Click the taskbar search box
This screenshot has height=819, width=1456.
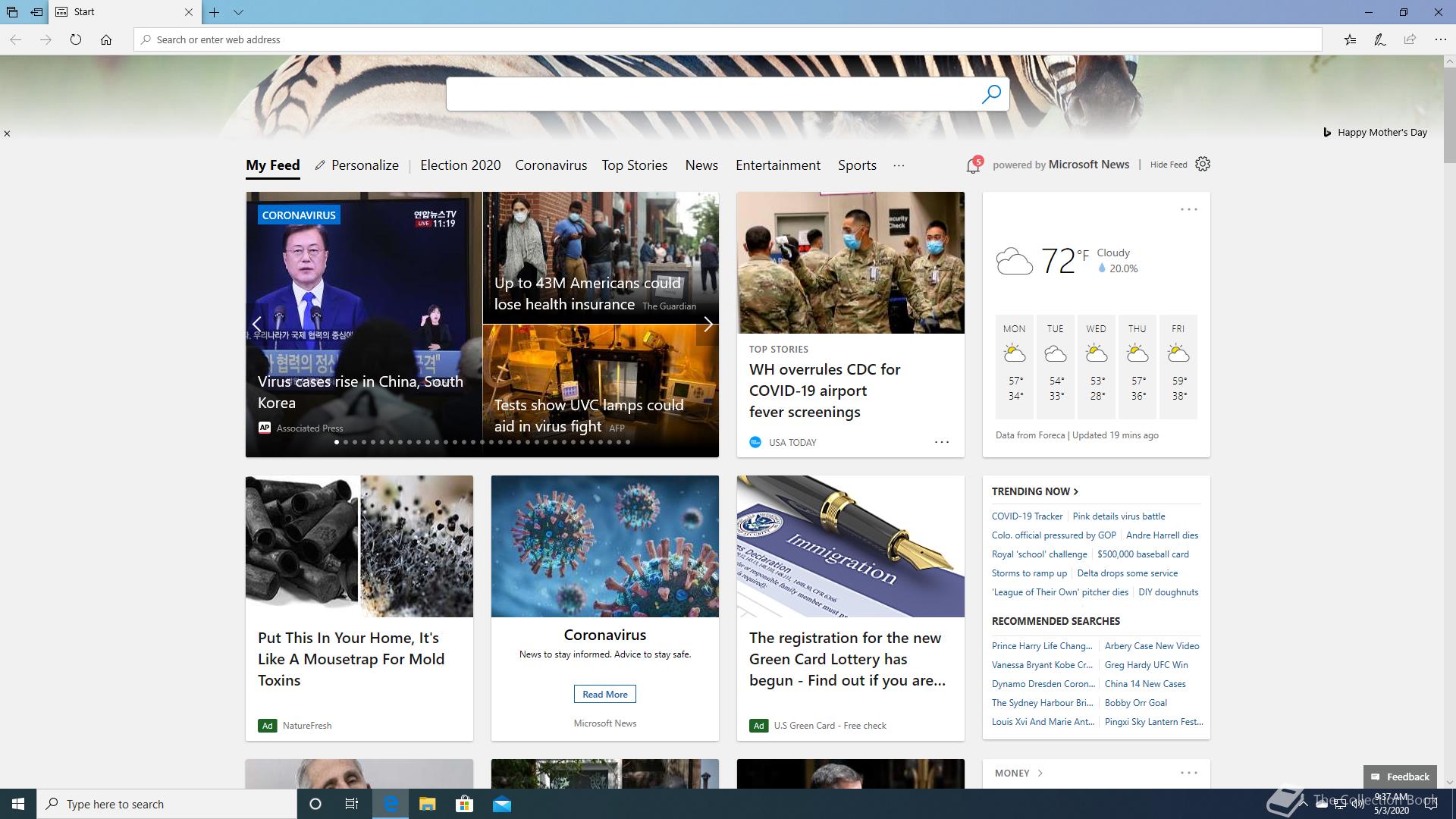point(167,804)
